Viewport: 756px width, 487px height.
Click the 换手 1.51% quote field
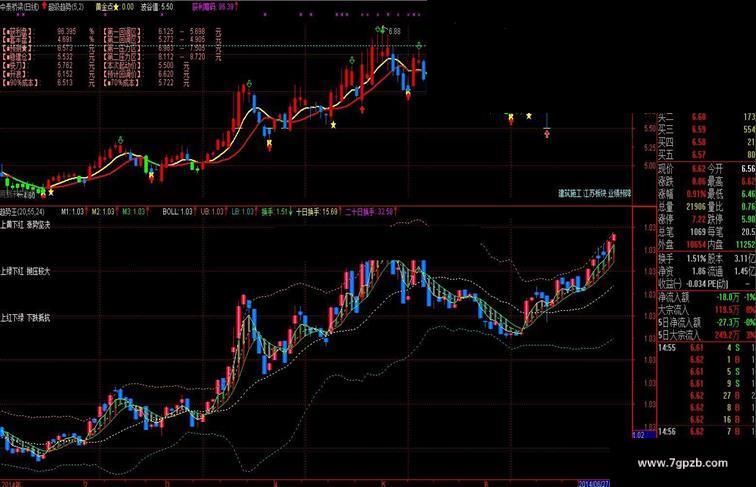pos(682,259)
